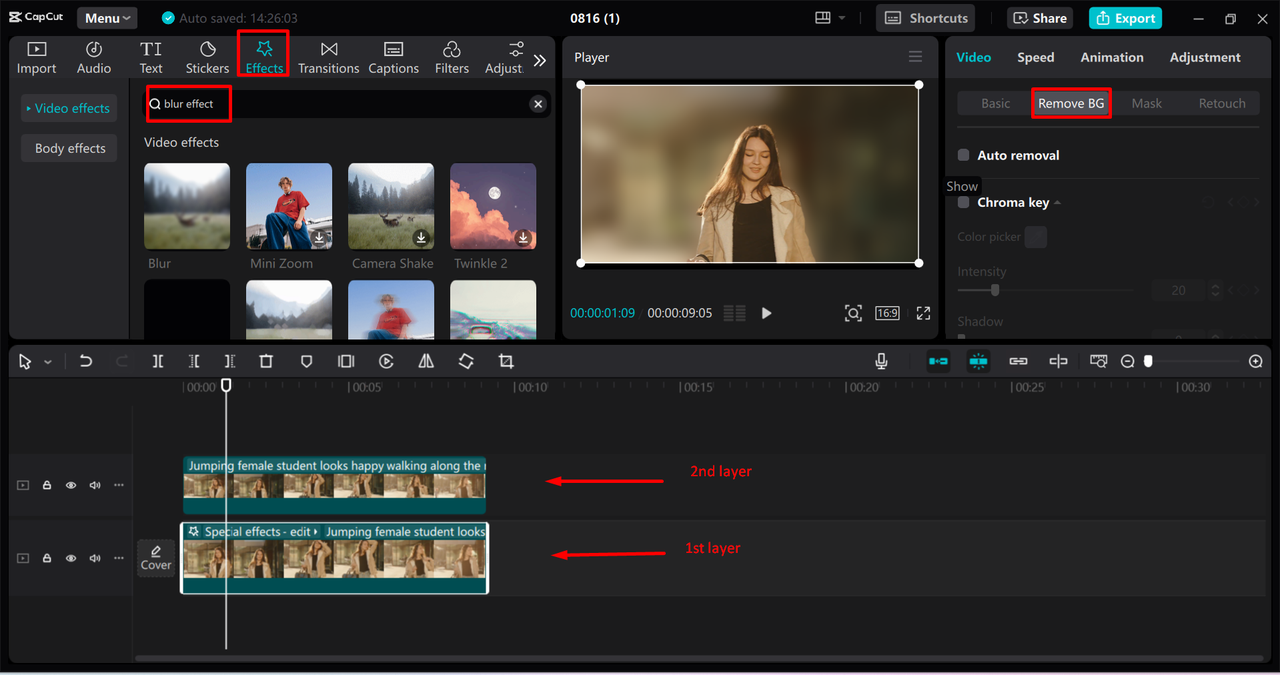Click the Cover button
The width and height of the screenshot is (1280, 675).
point(156,558)
